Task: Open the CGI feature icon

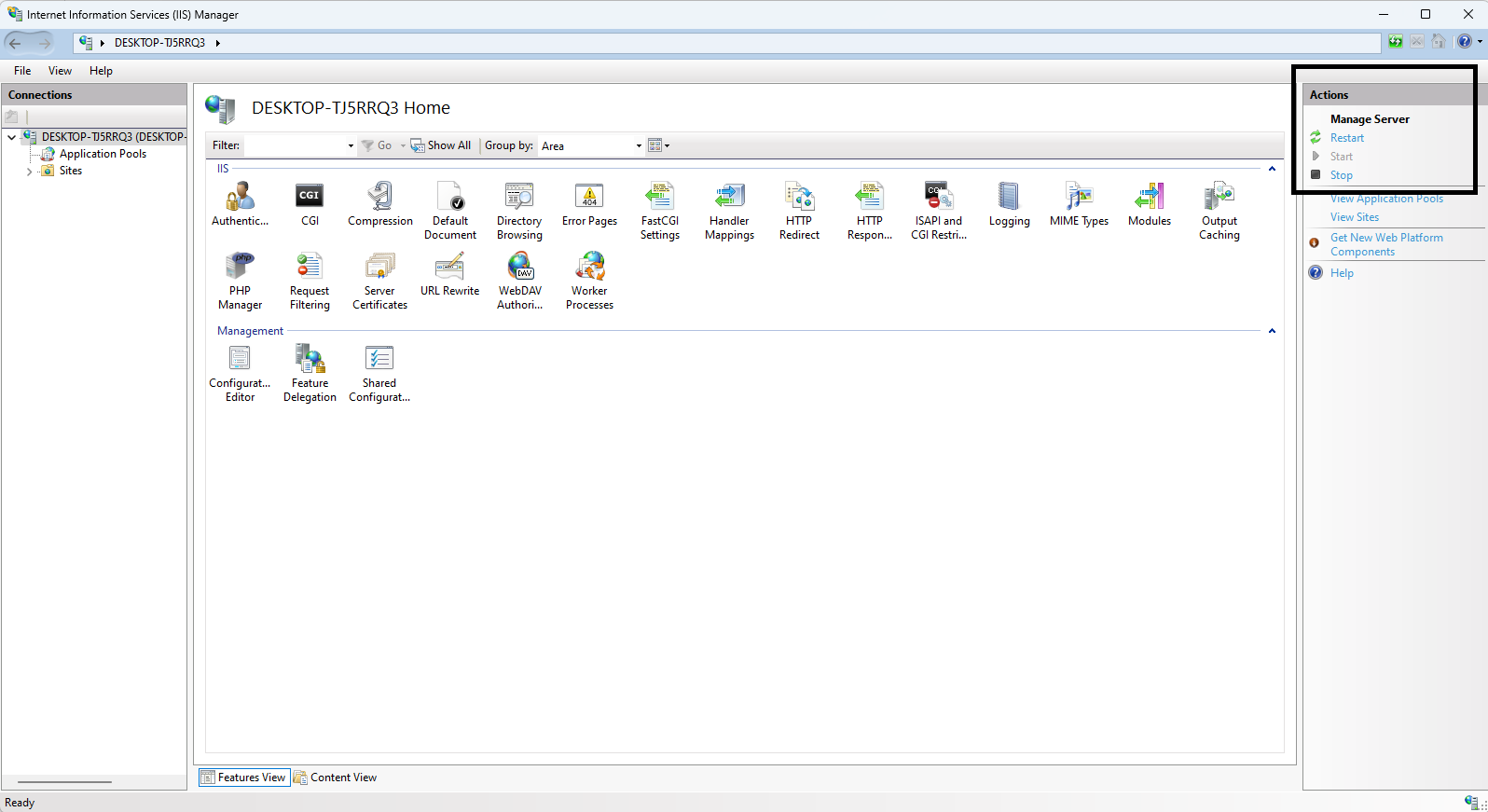Action: point(310,204)
